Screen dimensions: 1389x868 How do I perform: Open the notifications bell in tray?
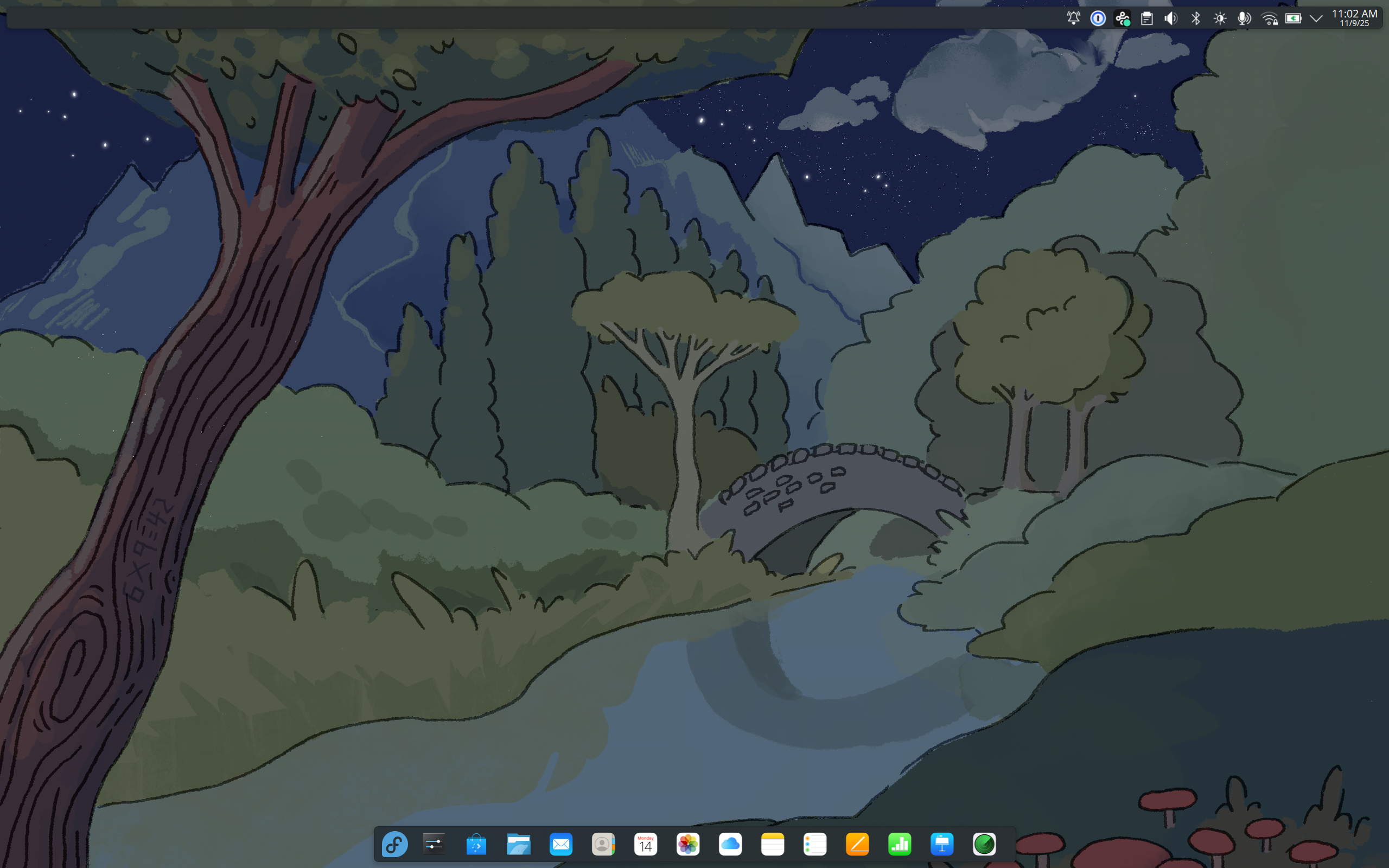pyautogui.click(x=1073, y=18)
